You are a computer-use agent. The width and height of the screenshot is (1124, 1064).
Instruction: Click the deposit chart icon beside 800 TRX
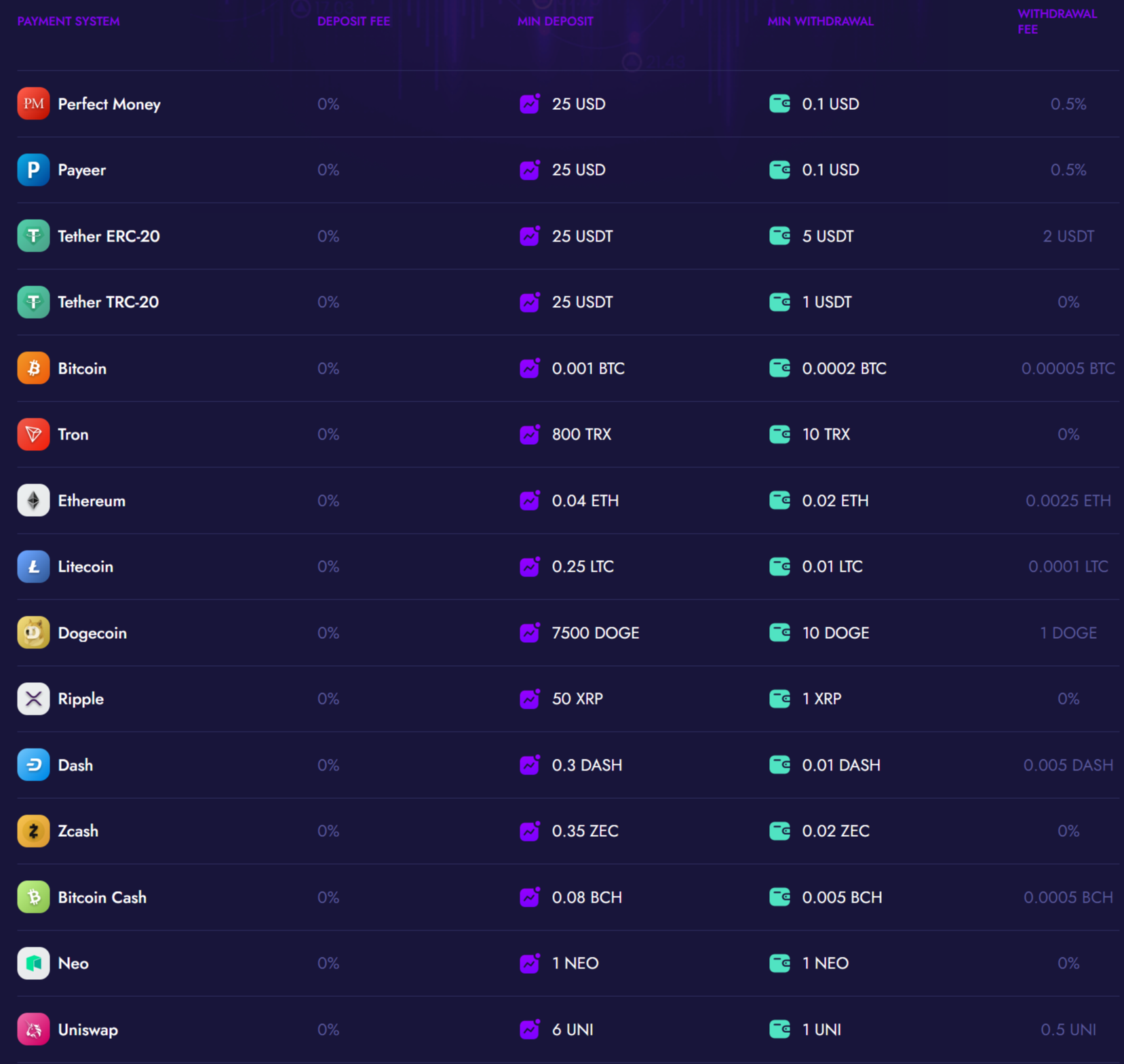pos(530,434)
